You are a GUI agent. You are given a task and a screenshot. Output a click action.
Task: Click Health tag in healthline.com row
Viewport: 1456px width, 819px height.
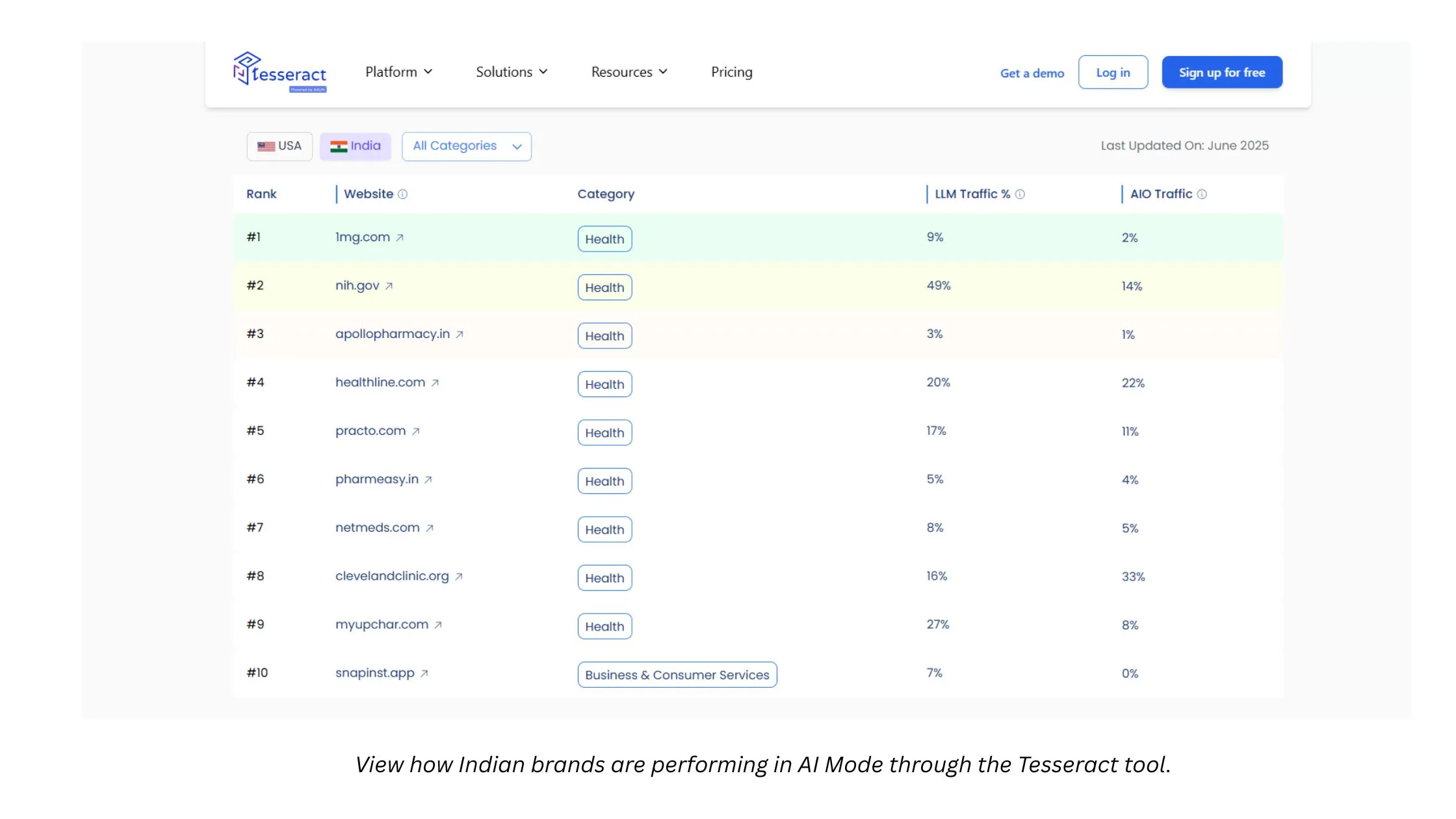[604, 384]
